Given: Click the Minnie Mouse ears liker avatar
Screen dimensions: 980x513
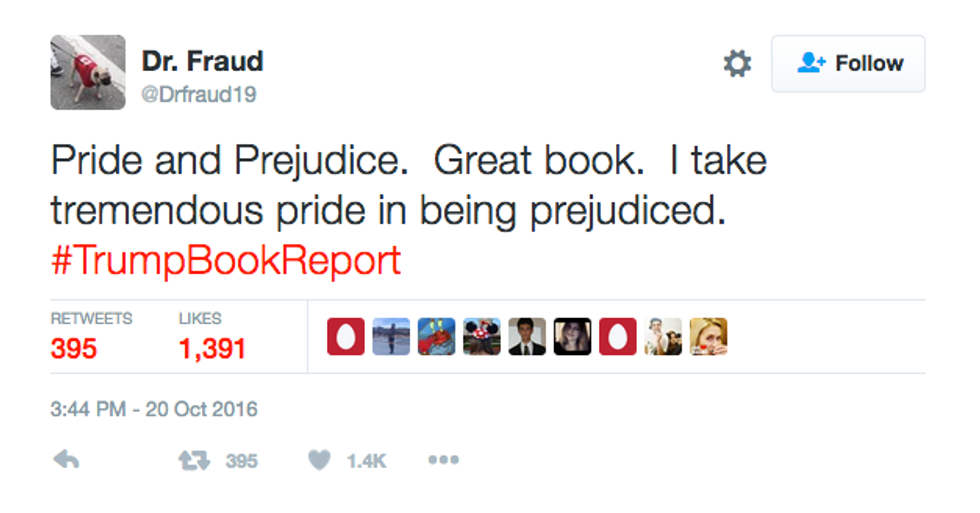Looking at the screenshot, I should (x=481, y=337).
